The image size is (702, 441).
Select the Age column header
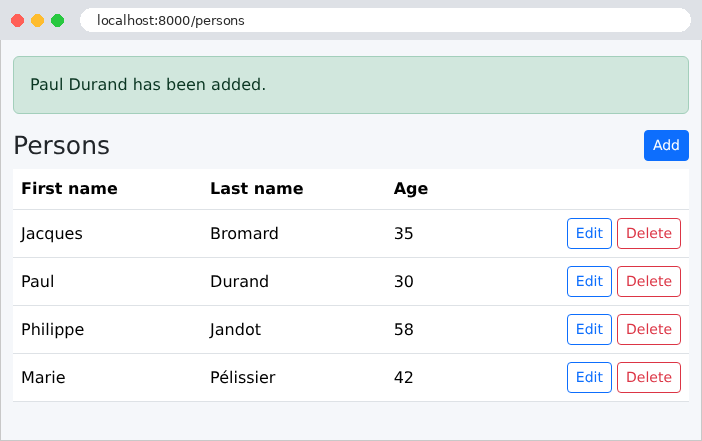point(411,188)
